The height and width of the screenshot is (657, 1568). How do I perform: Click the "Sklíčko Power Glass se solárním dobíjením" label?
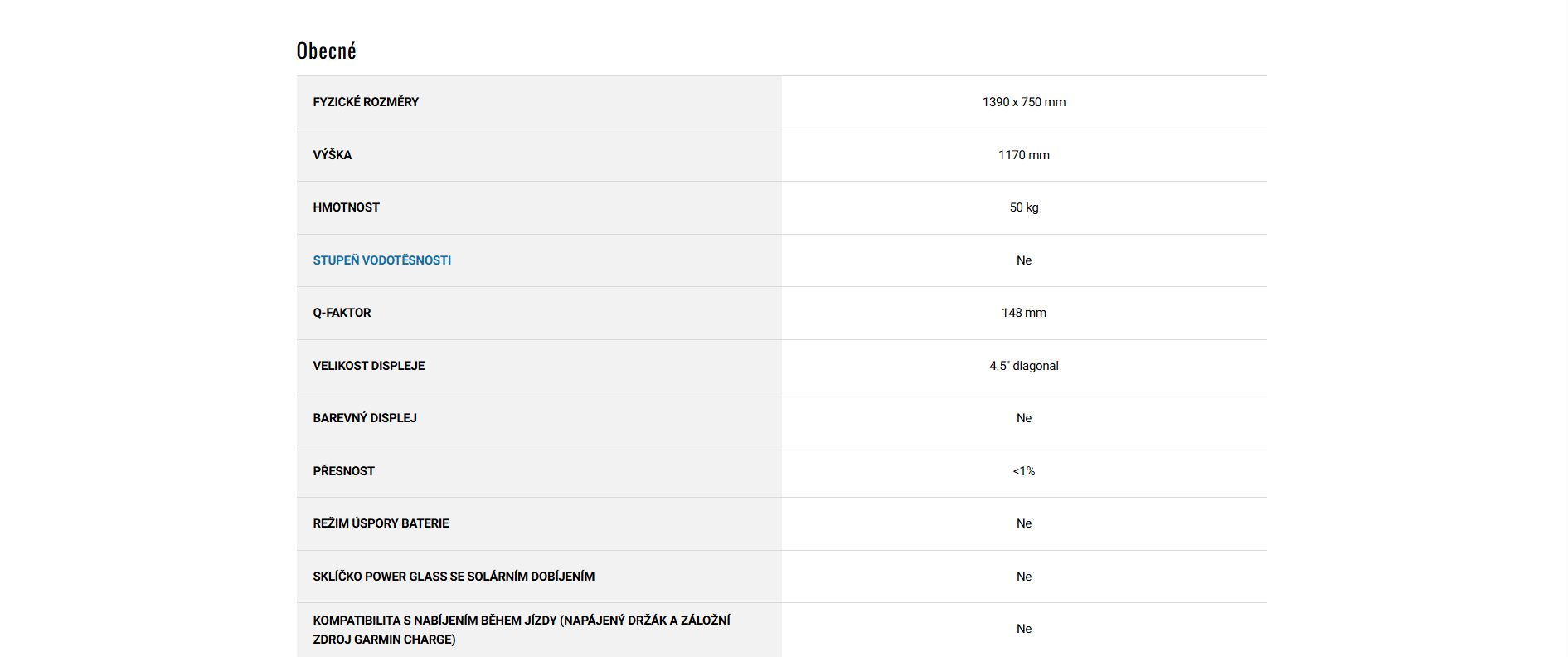pyautogui.click(x=453, y=577)
